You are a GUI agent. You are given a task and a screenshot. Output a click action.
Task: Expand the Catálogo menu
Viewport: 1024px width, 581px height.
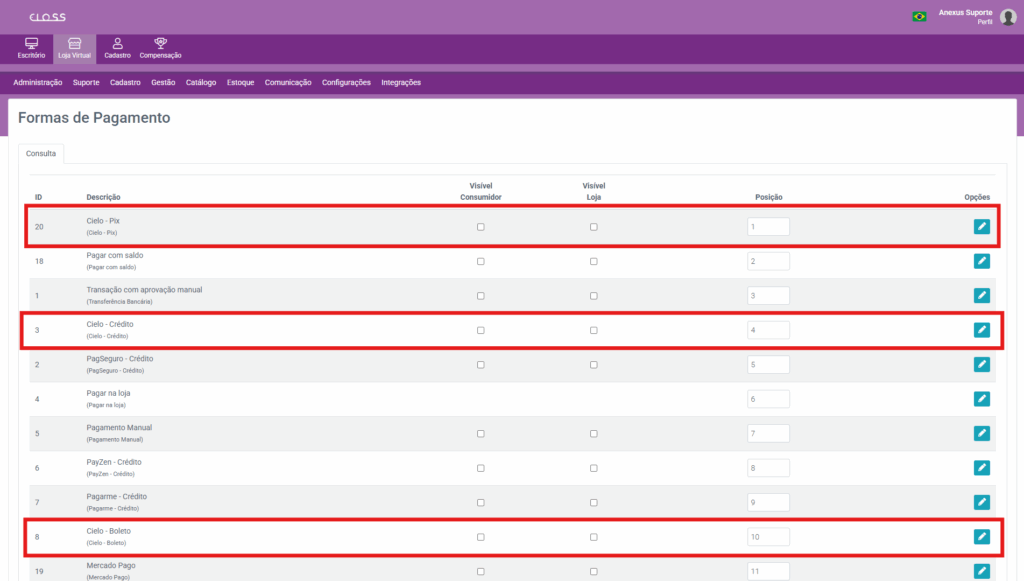(201, 82)
